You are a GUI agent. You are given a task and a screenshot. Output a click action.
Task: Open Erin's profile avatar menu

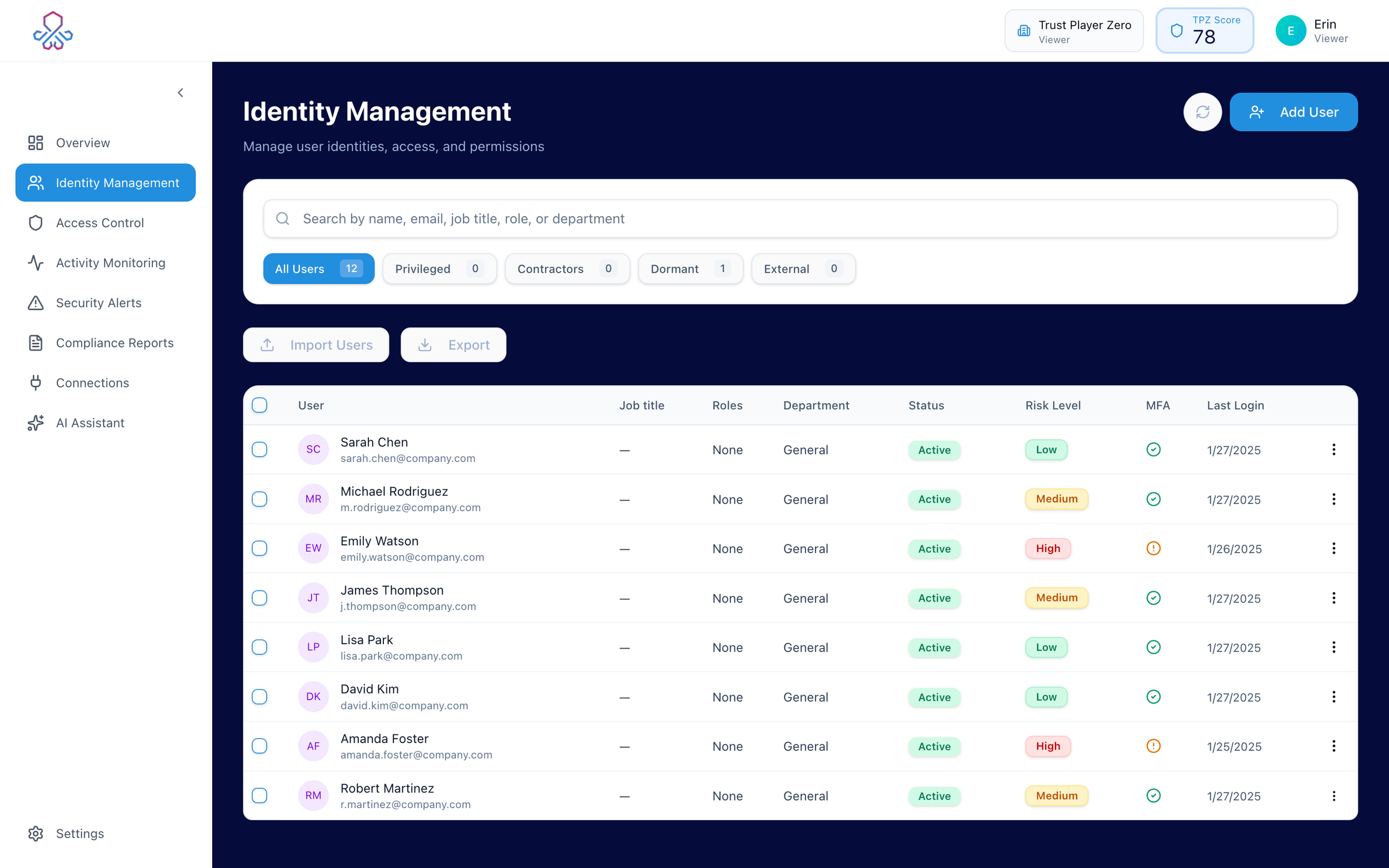[x=1290, y=31]
